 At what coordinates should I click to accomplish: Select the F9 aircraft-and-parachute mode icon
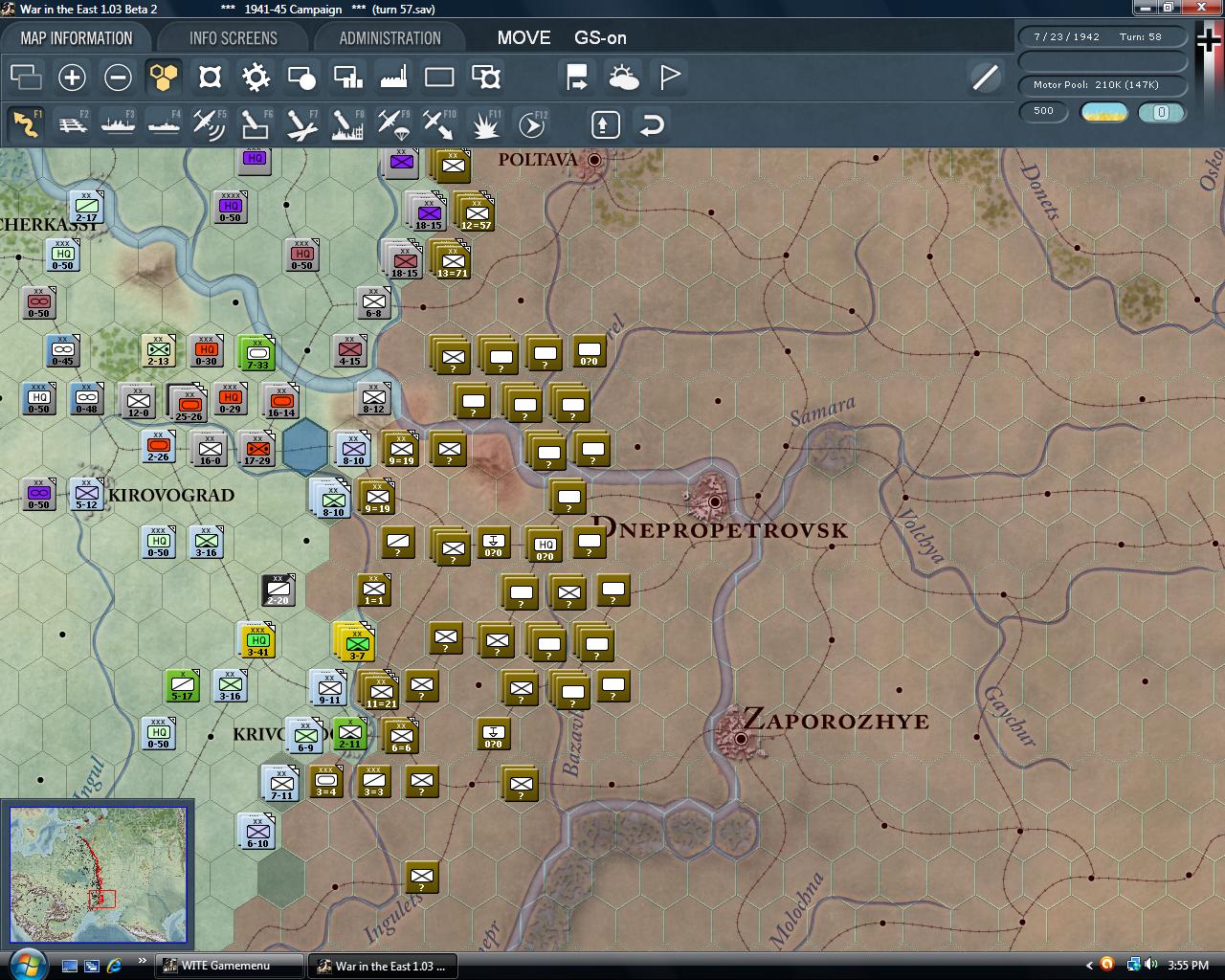click(x=393, y=124)
